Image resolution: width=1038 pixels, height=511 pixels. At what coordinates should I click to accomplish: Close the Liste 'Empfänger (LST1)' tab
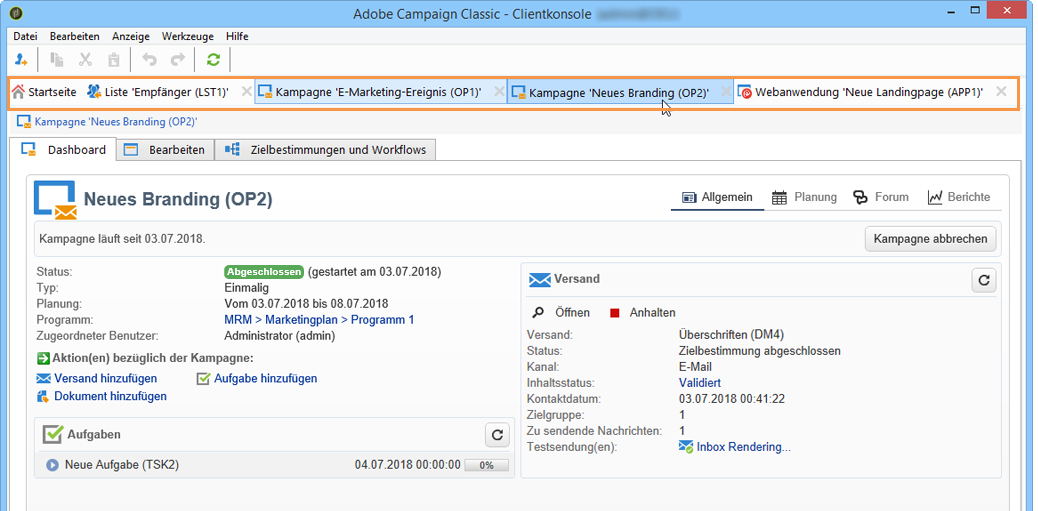(246, 91)
